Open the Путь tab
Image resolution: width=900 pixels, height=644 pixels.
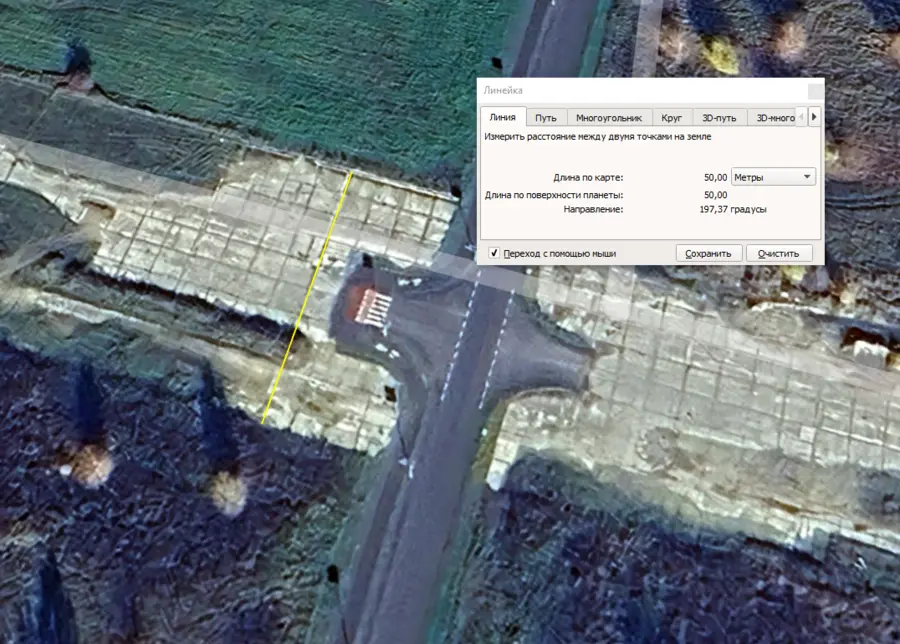[546, 117]
